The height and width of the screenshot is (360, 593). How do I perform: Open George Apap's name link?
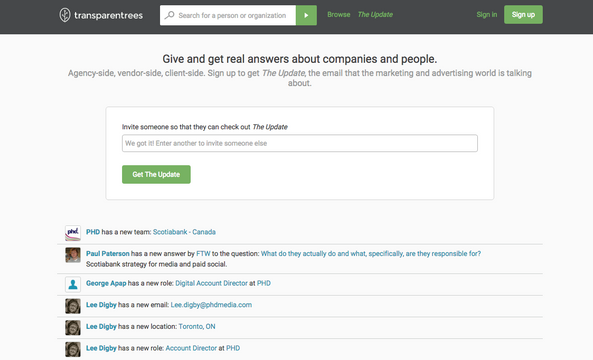106,283
